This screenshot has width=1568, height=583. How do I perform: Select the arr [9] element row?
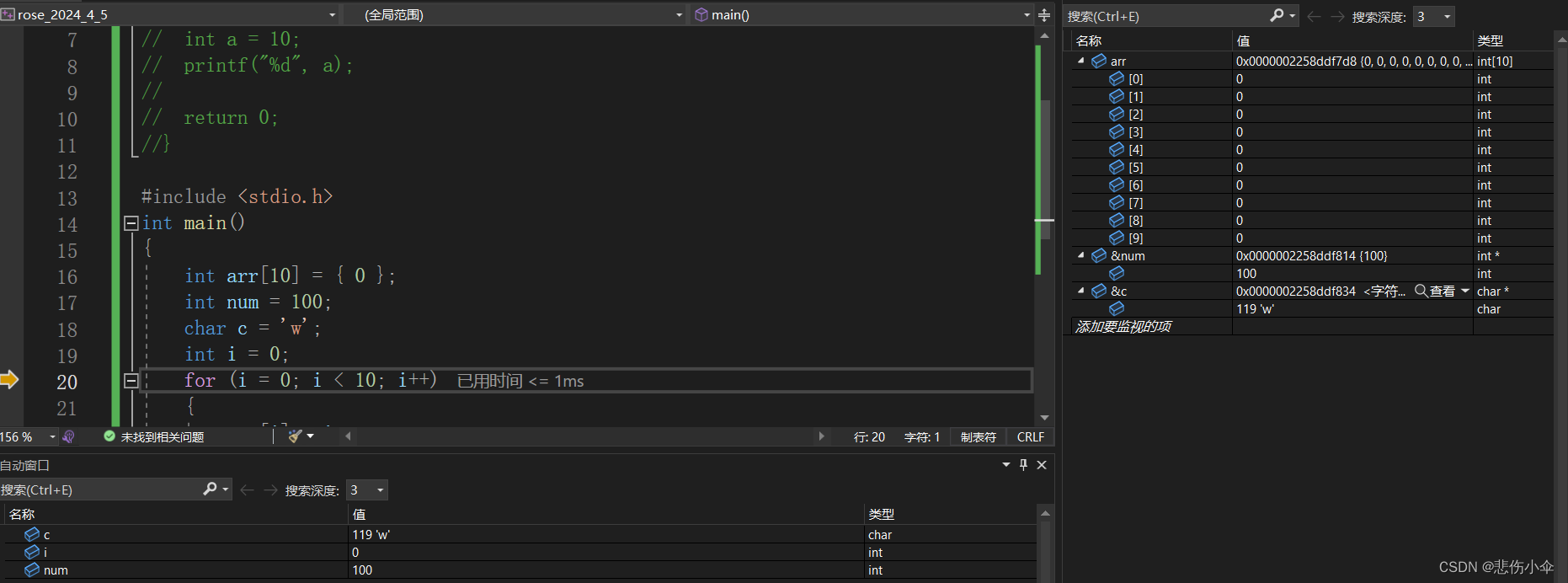coord(1312,238)
